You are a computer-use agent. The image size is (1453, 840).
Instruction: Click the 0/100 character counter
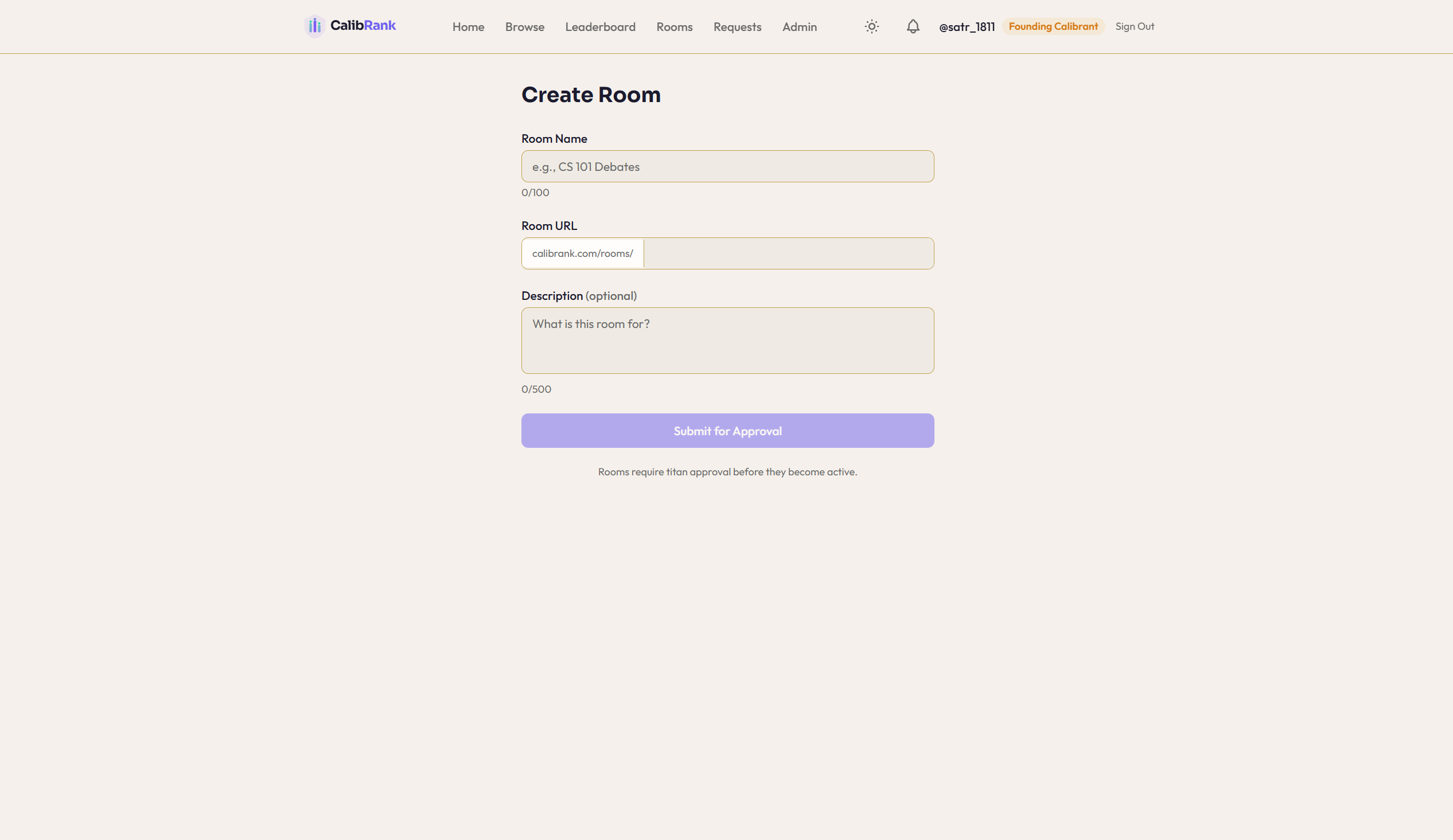coord(535,193)
